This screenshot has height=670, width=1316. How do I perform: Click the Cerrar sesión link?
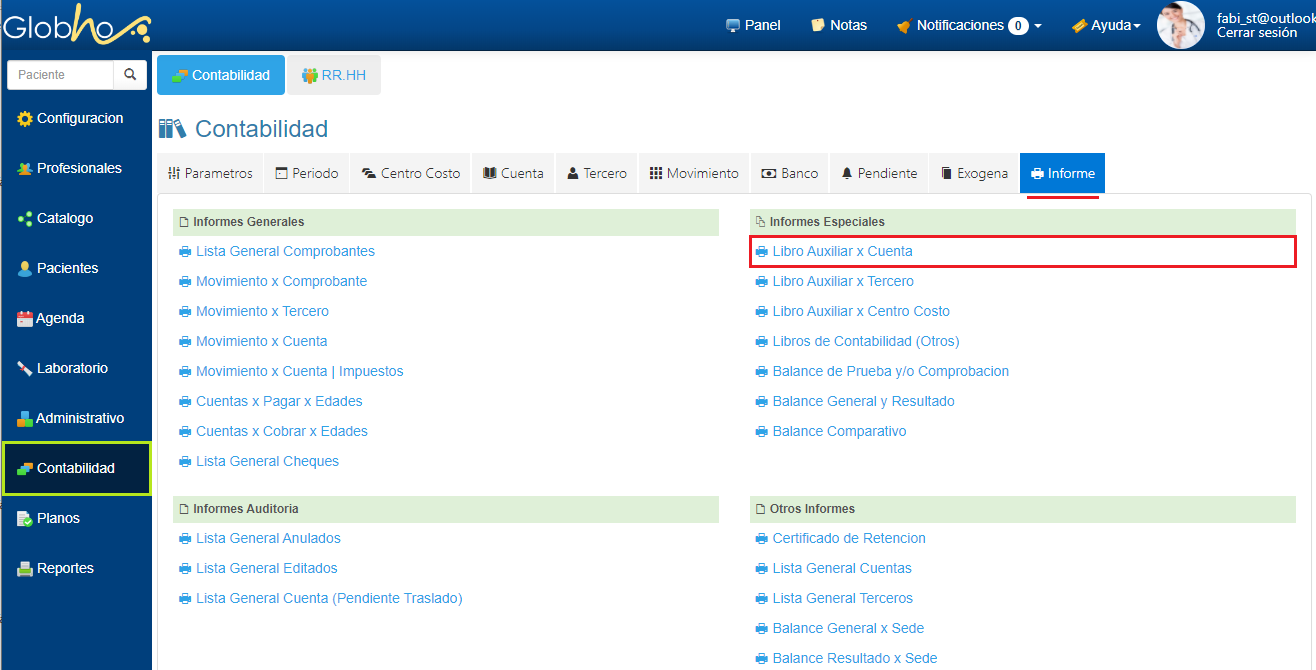[1256, 33]
